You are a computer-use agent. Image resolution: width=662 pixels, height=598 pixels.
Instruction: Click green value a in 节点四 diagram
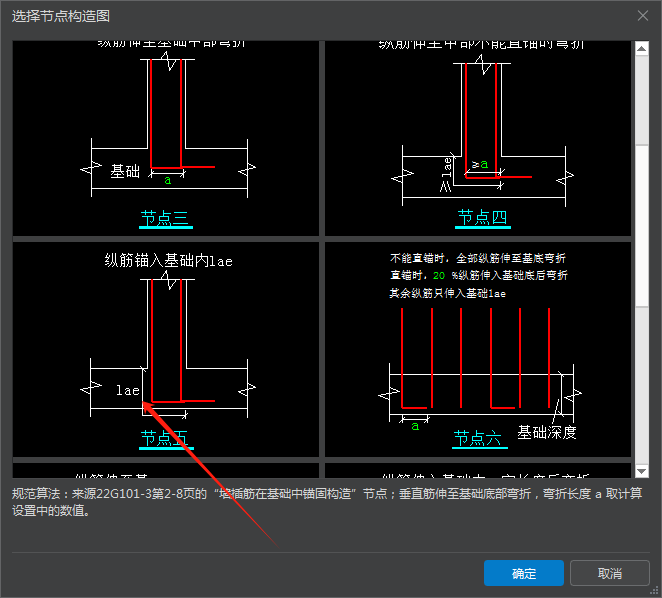click(484, 164)
